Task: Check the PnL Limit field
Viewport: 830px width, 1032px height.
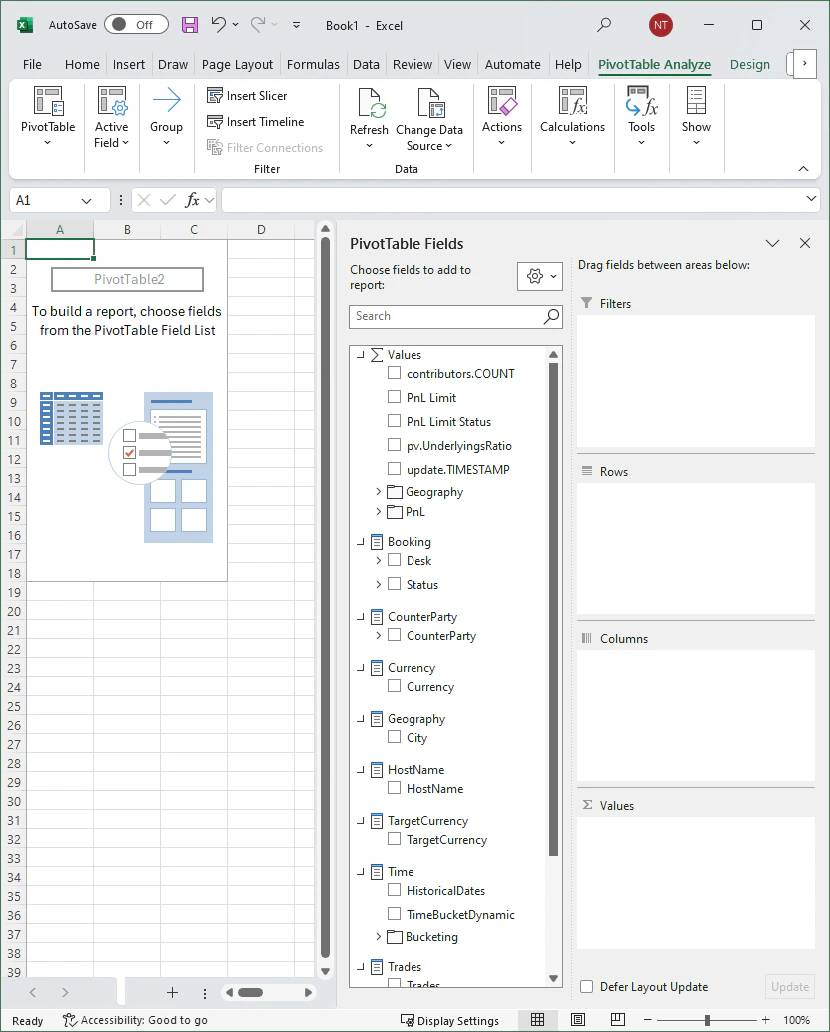Action: pyautogui.click(x=394, y=397)
